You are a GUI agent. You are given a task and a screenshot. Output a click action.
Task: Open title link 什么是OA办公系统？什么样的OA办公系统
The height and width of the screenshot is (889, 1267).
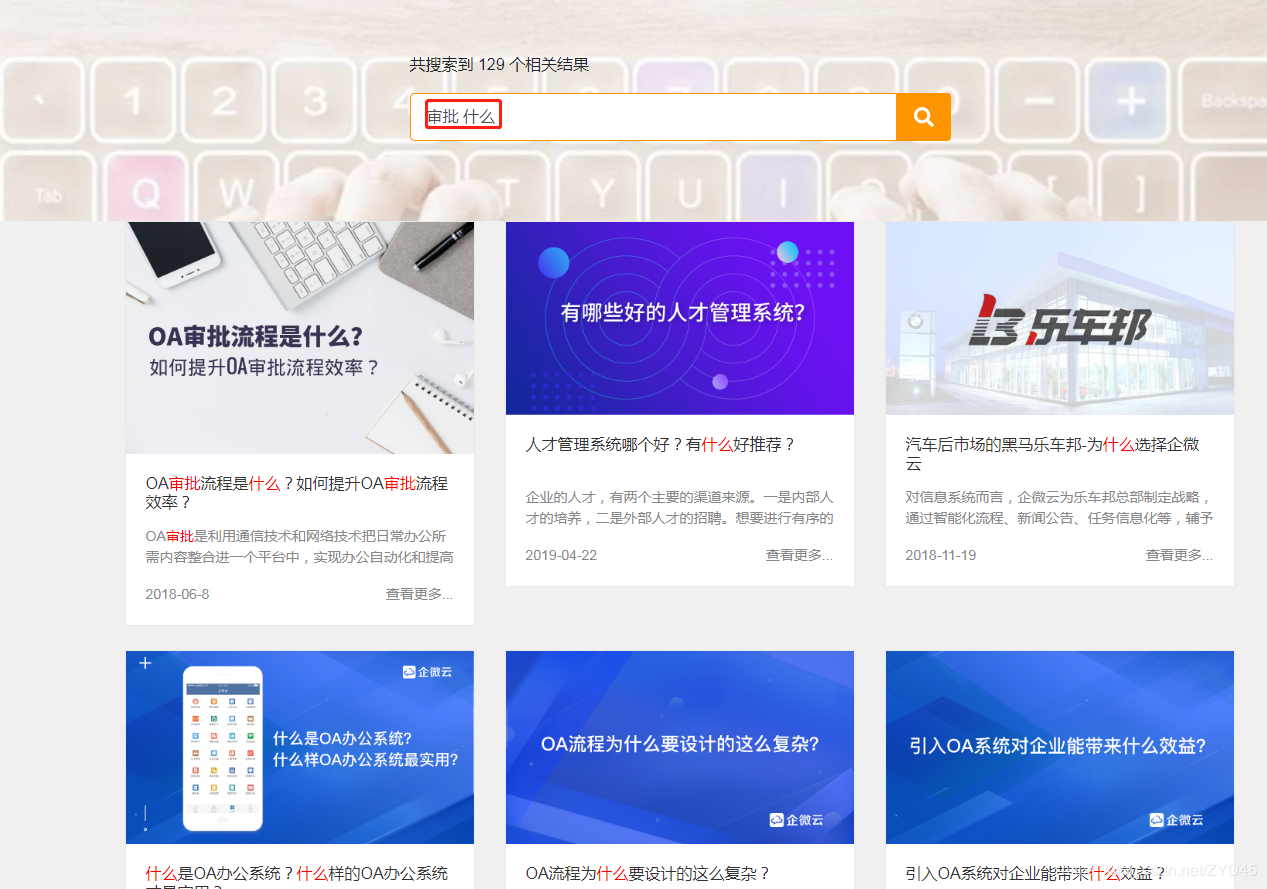click(297, 874)
